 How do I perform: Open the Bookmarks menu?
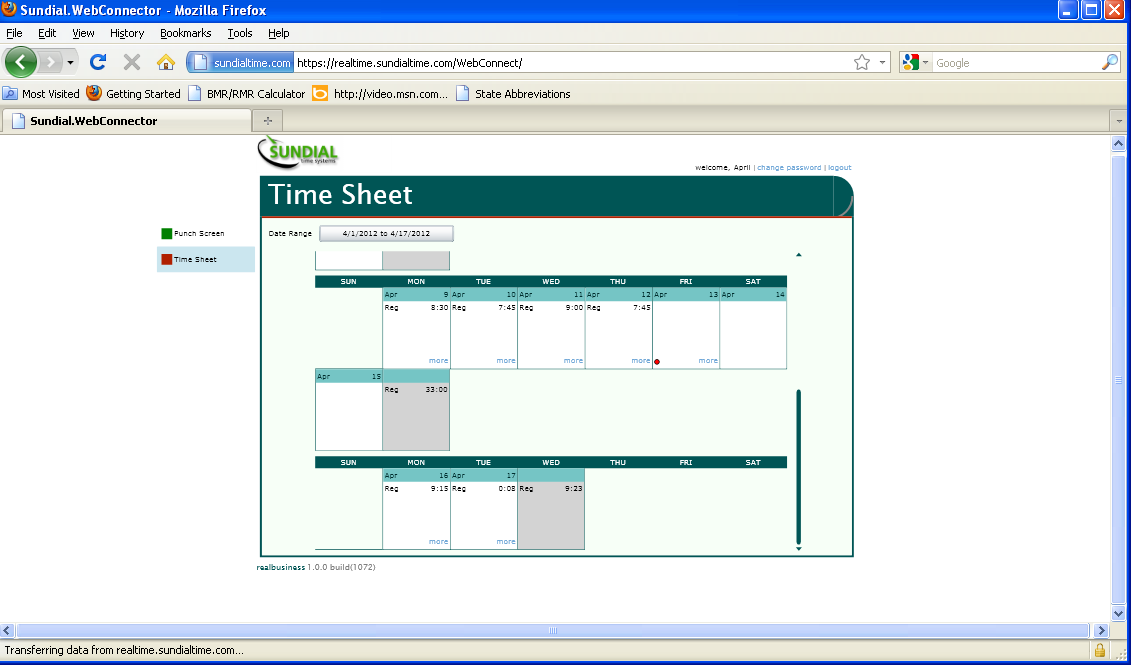tap(185, 33)
